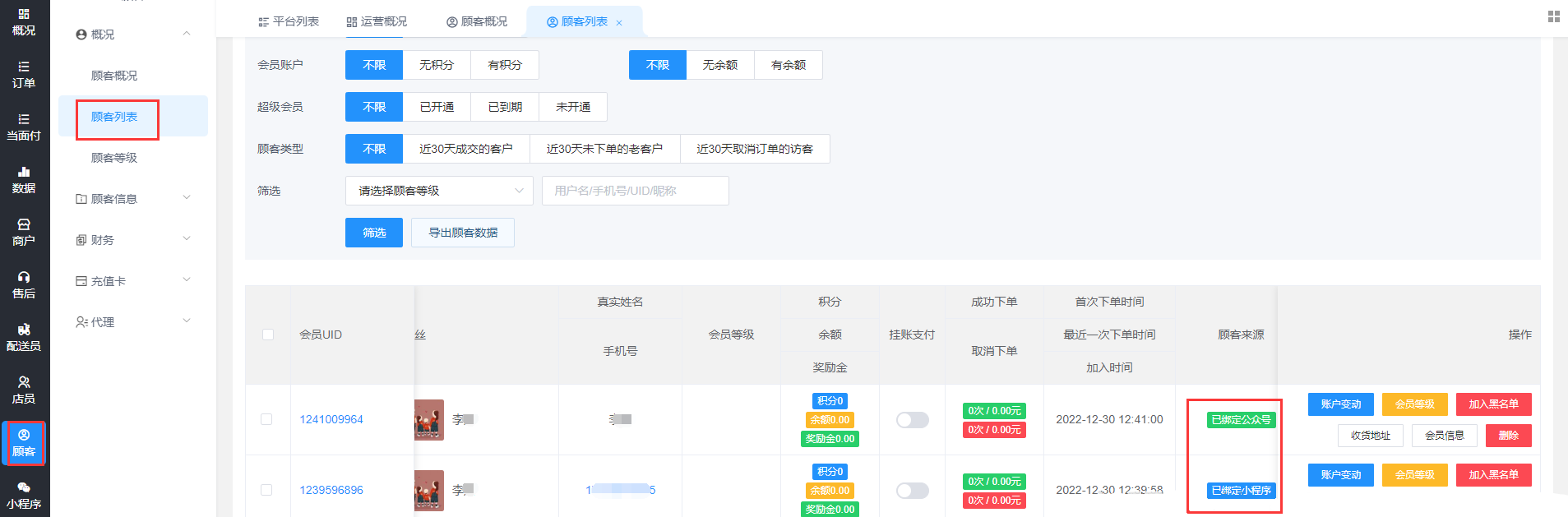
Task: Select 近30天成交的客户 customer type
Action: click(x=466, y=149)
